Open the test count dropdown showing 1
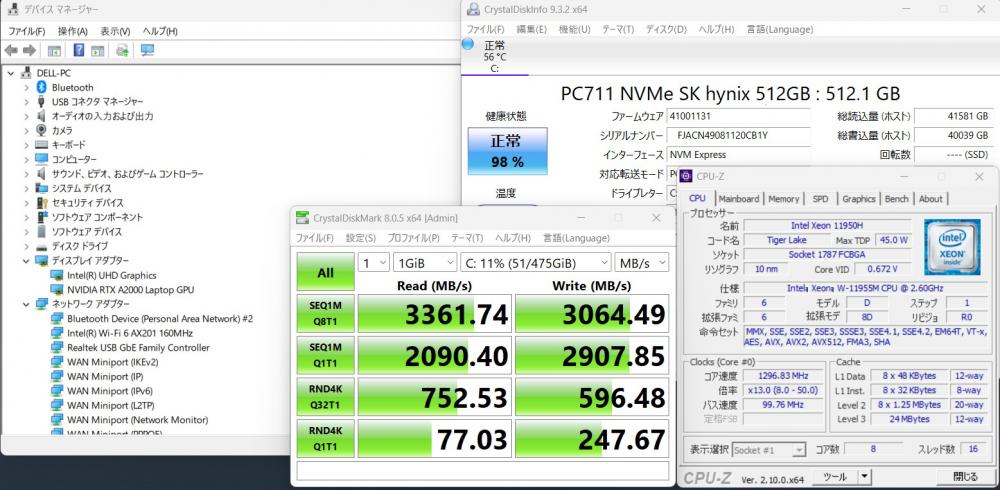1000x490 pixels. point(374,262)
